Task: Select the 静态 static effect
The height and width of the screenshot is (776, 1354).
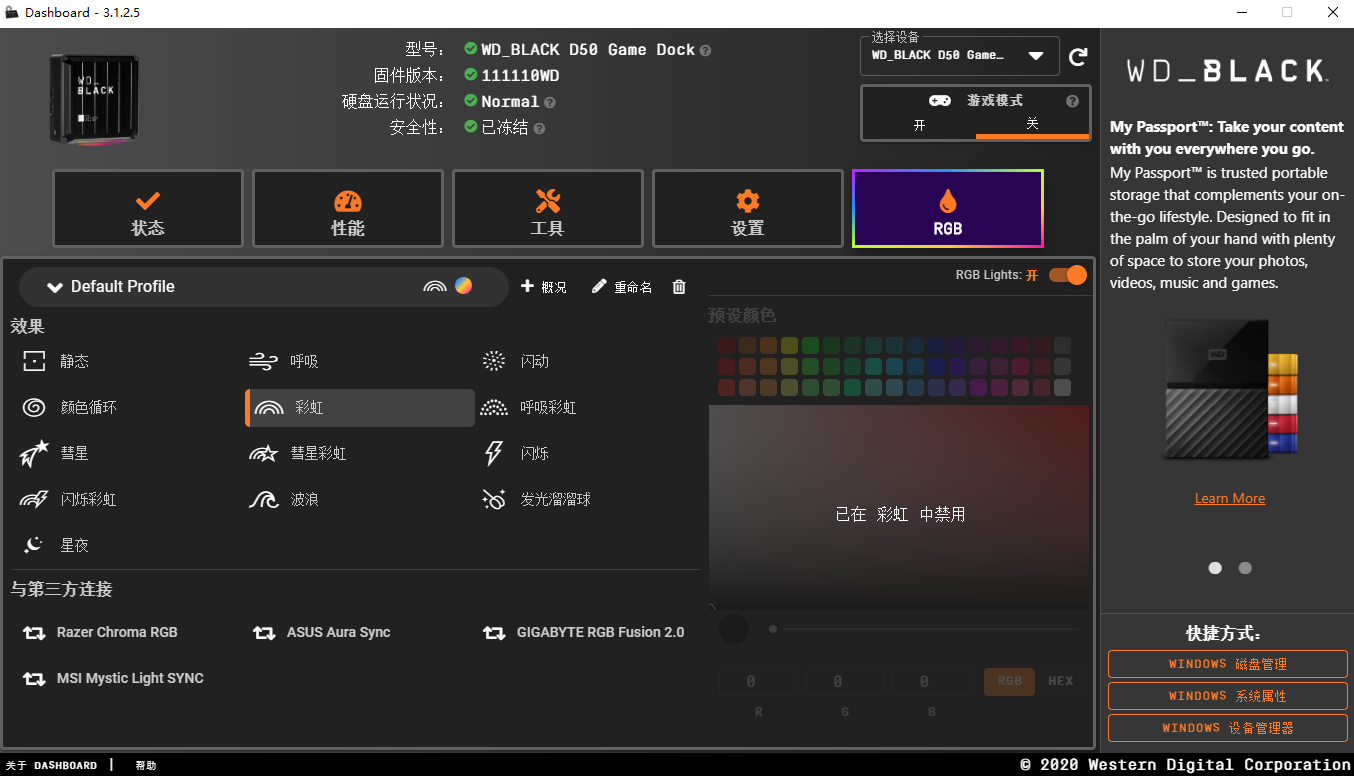Action: [56, 362]
